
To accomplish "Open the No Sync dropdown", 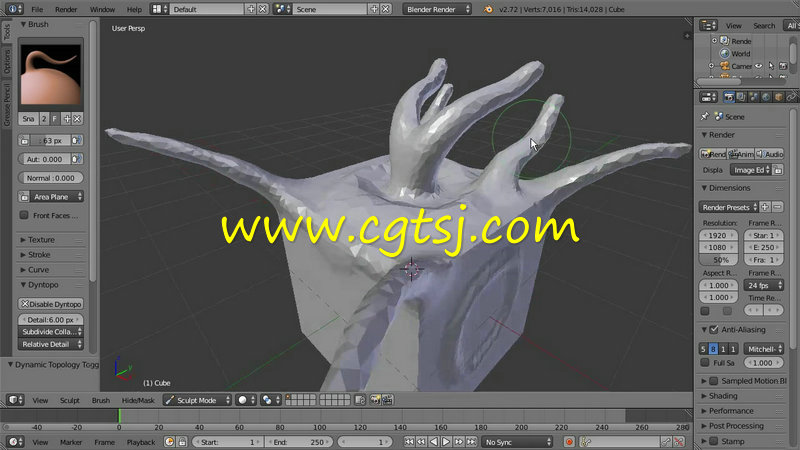I will pyautogui.click(x=517, y=442).
